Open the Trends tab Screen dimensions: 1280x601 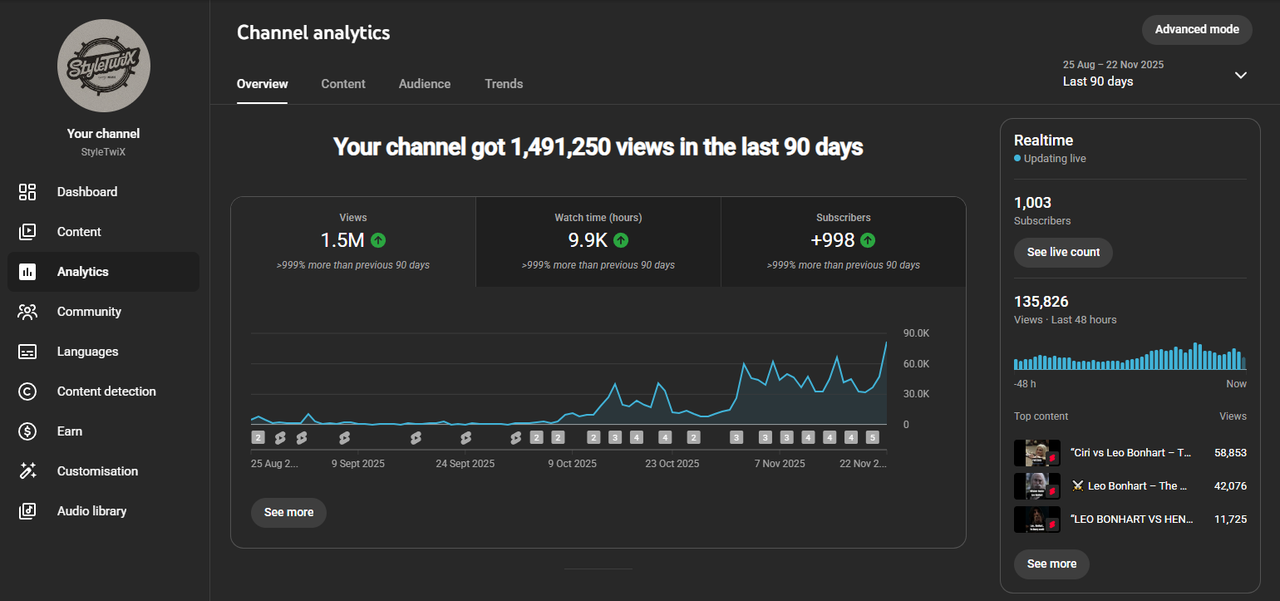[x=504, y=84]
